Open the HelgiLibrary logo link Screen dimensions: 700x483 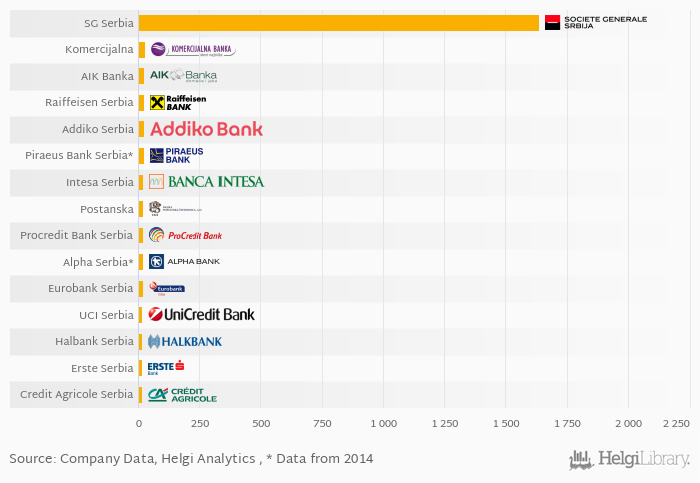pos(629,460)
